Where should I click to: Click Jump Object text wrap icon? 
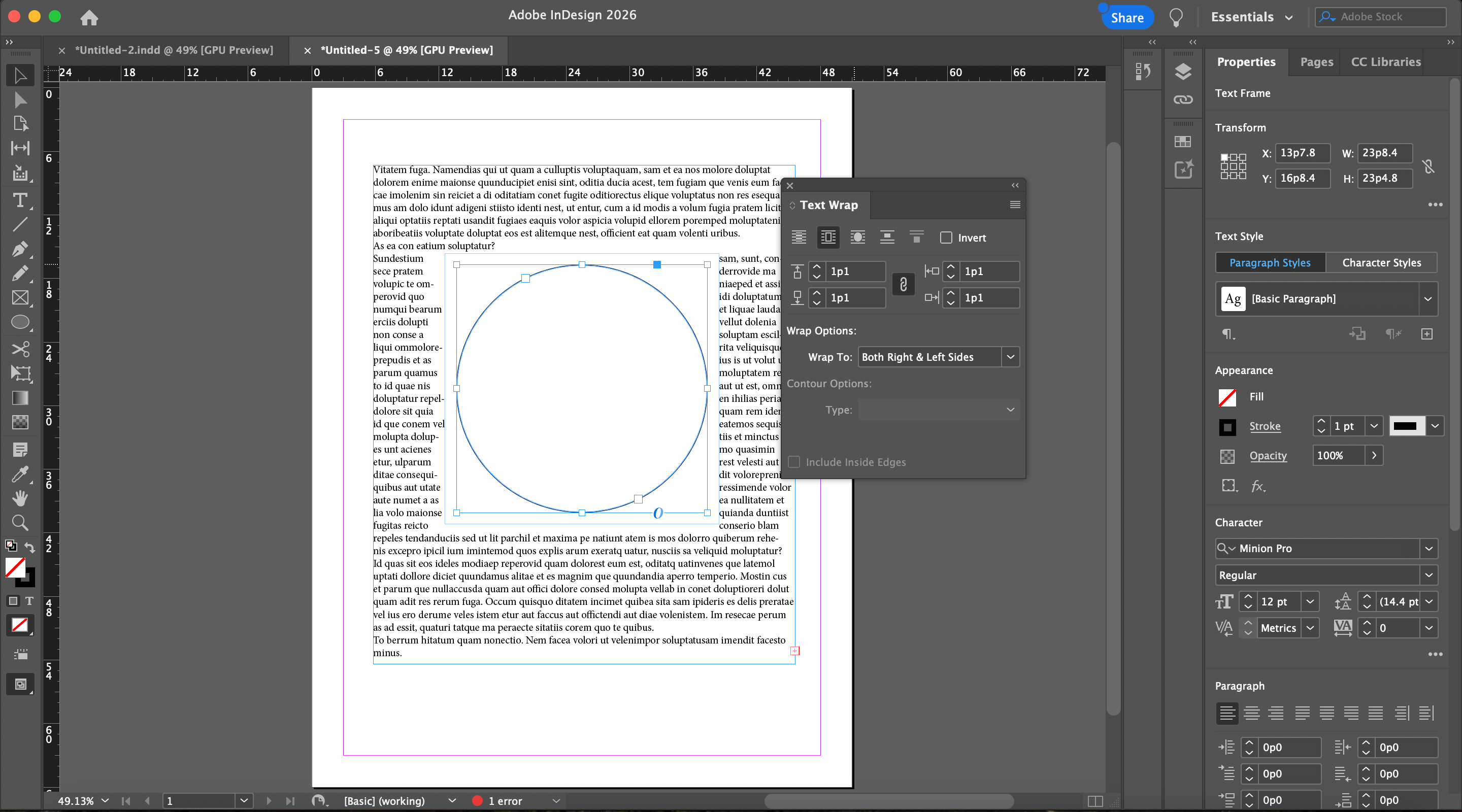tap(886, 237)
